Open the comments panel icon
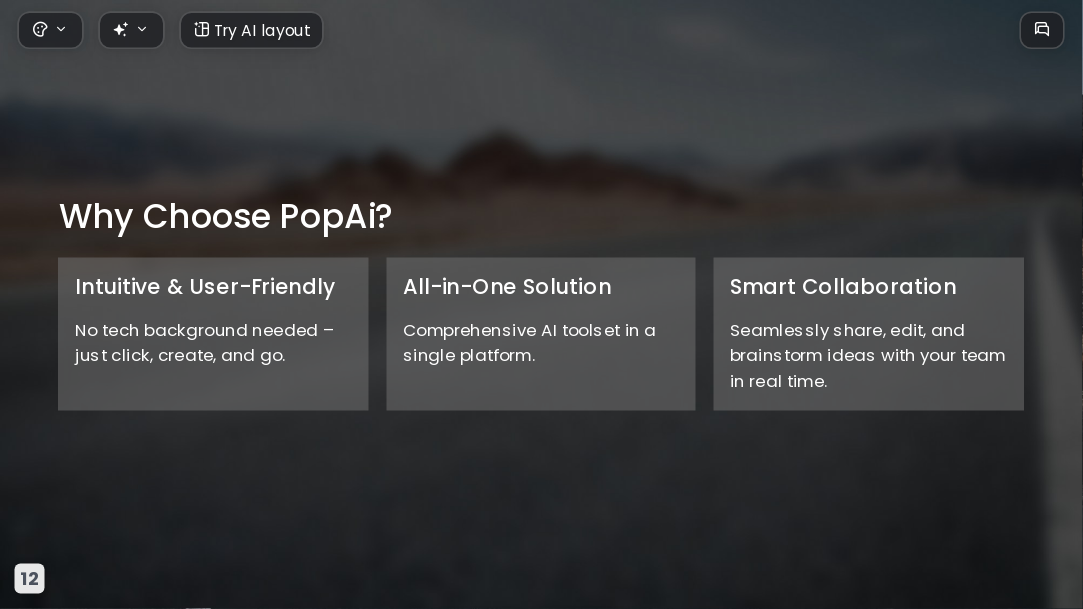The width and height of the screenshot is (1083, 609). (1042, 30)
